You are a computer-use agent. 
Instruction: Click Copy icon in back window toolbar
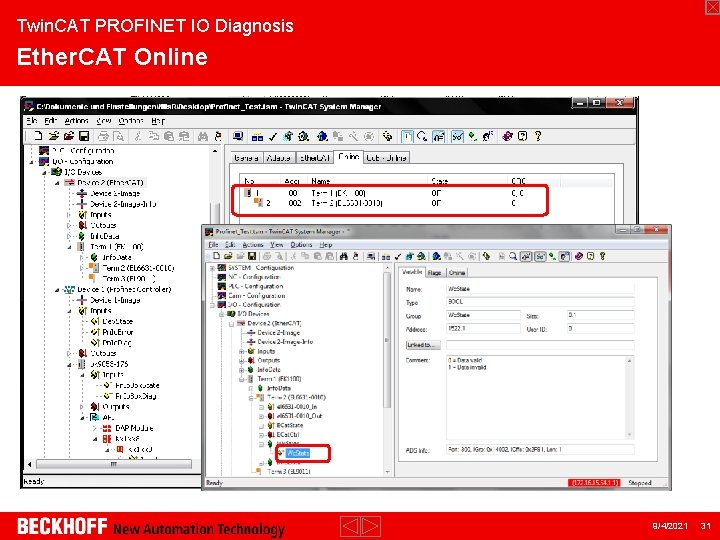tap(154, 136)
